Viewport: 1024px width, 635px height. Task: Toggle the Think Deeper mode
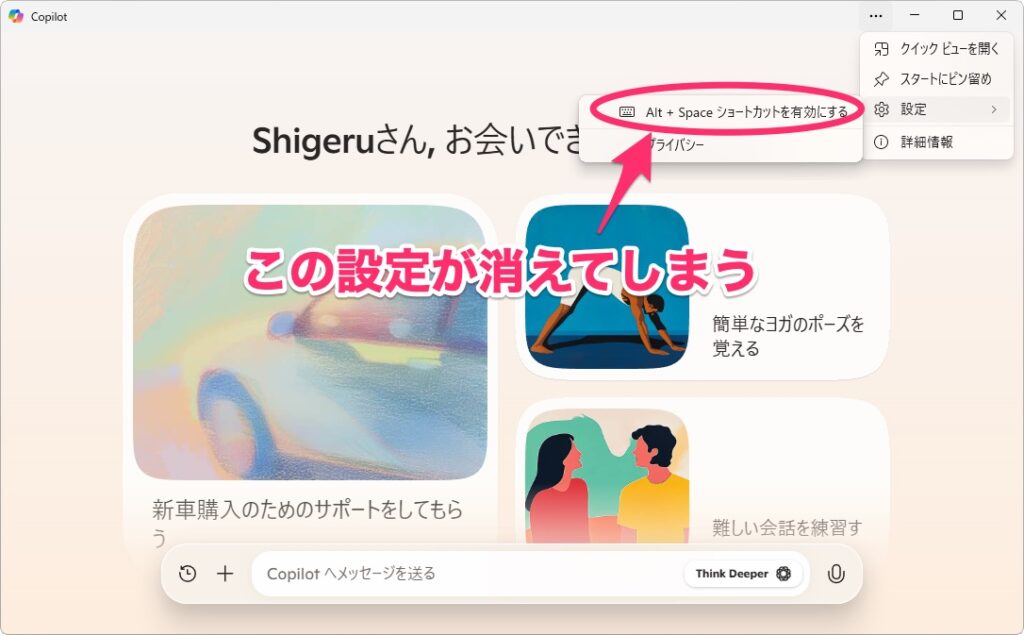pos(743,574)
